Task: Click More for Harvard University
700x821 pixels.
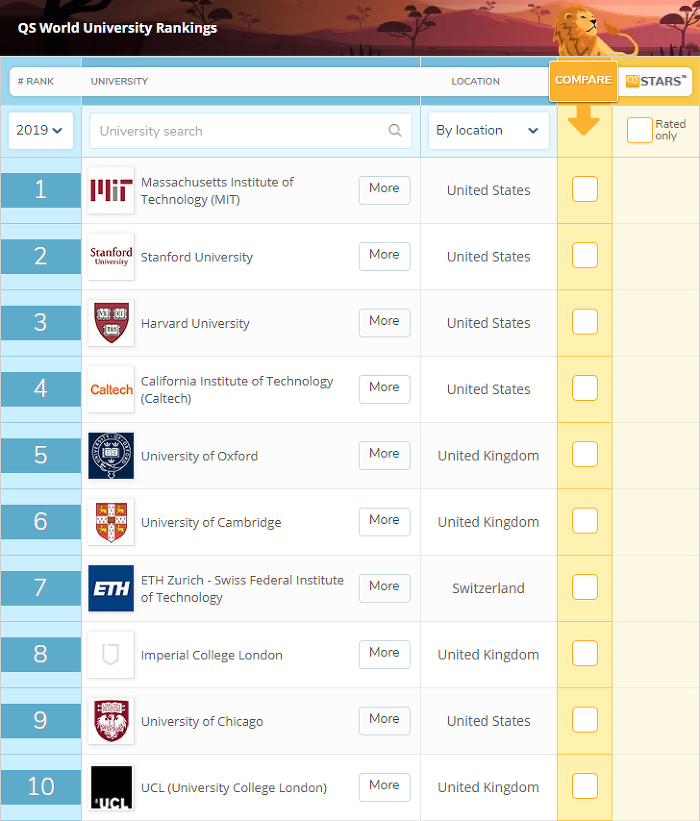Action: 384,323
